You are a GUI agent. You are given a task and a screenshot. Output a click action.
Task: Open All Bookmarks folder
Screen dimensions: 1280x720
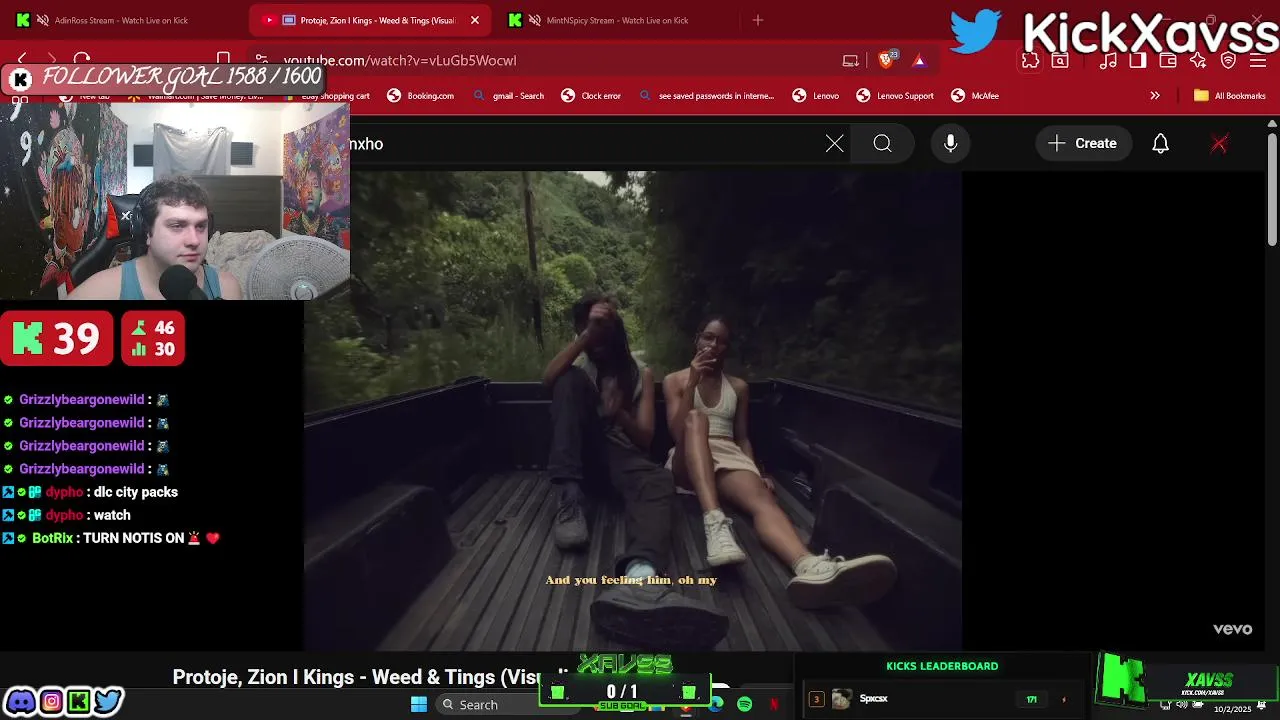click(x=1230, y=96)
